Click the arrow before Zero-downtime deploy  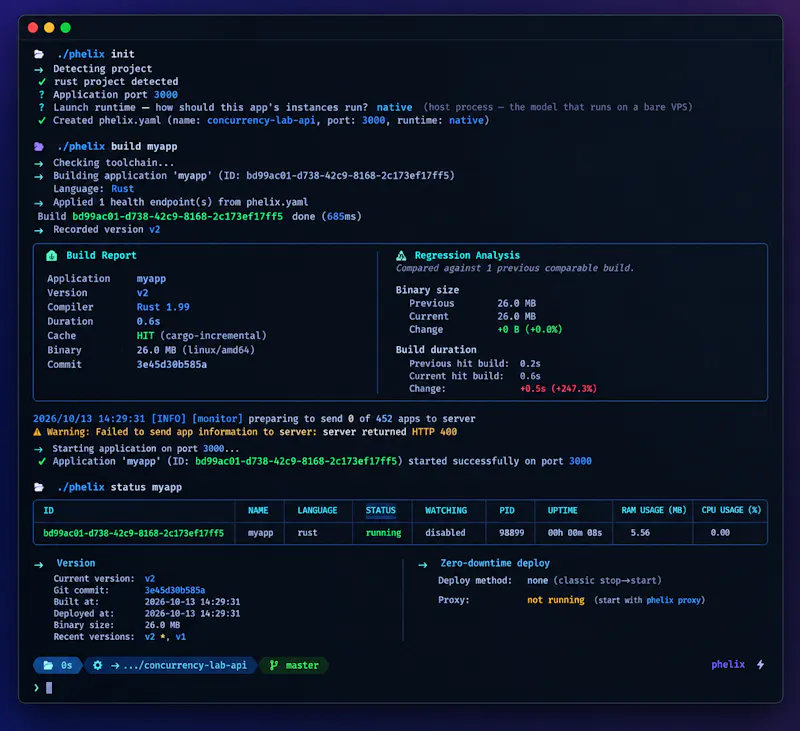422,565
